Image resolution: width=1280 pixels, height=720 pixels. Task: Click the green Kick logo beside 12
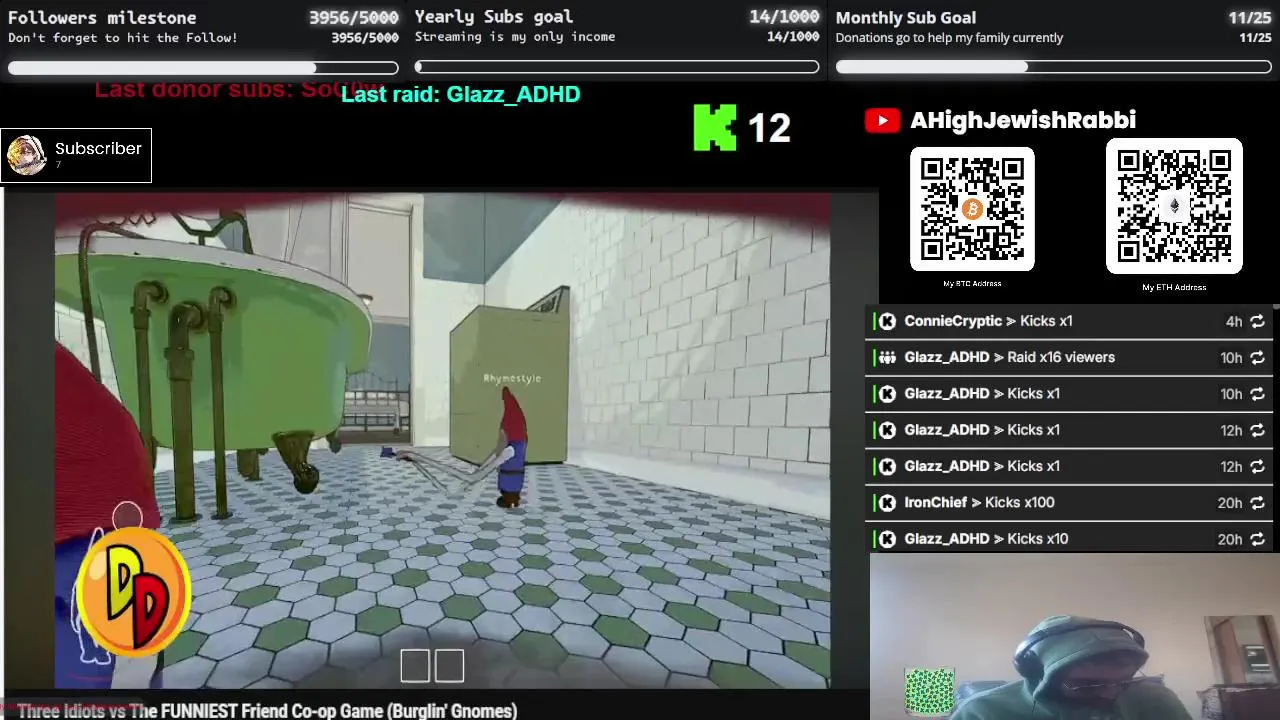click(x=715, y=128)
